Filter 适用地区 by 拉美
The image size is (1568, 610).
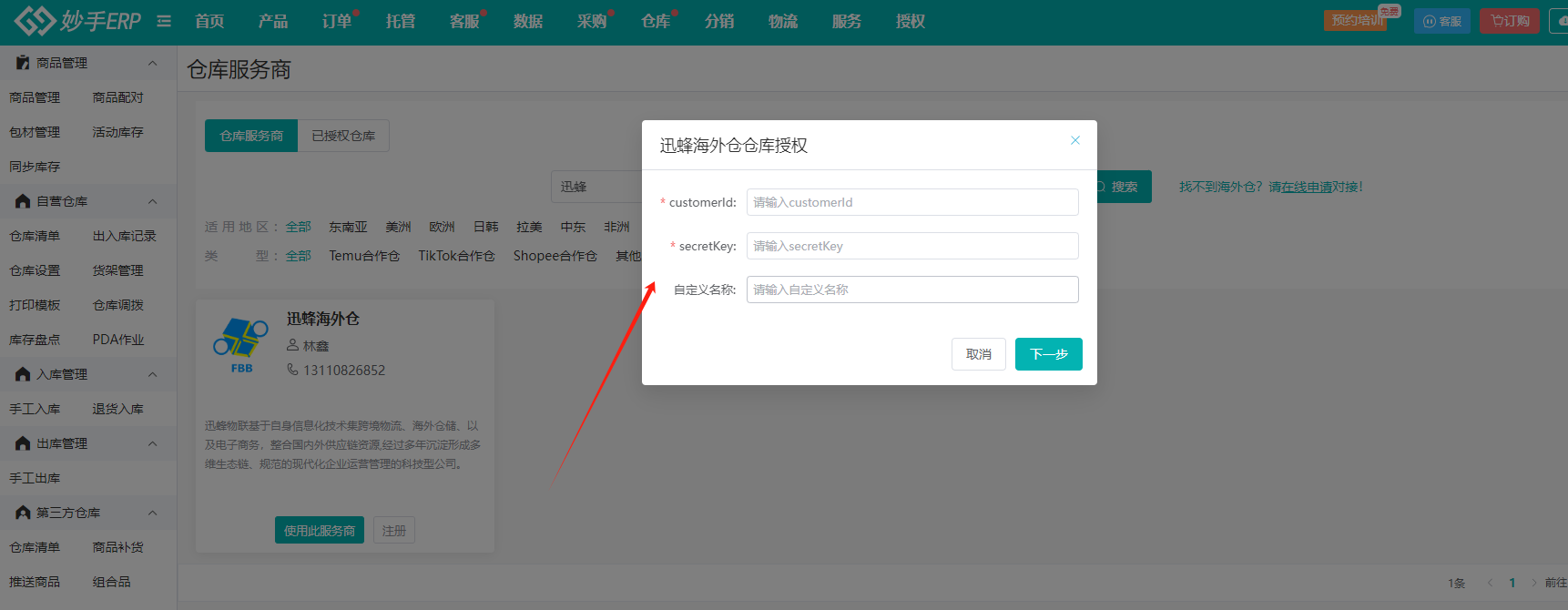click(x=529, y=227)
